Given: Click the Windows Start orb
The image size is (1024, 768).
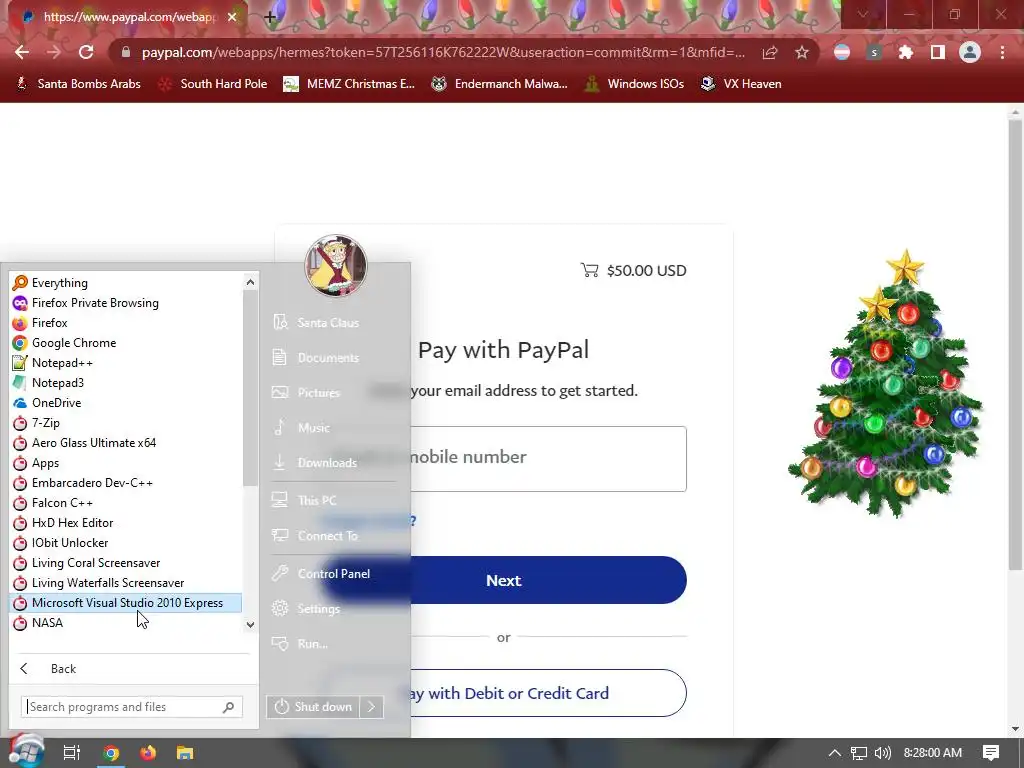Looking at the screenshot, I should click(25, 752).
